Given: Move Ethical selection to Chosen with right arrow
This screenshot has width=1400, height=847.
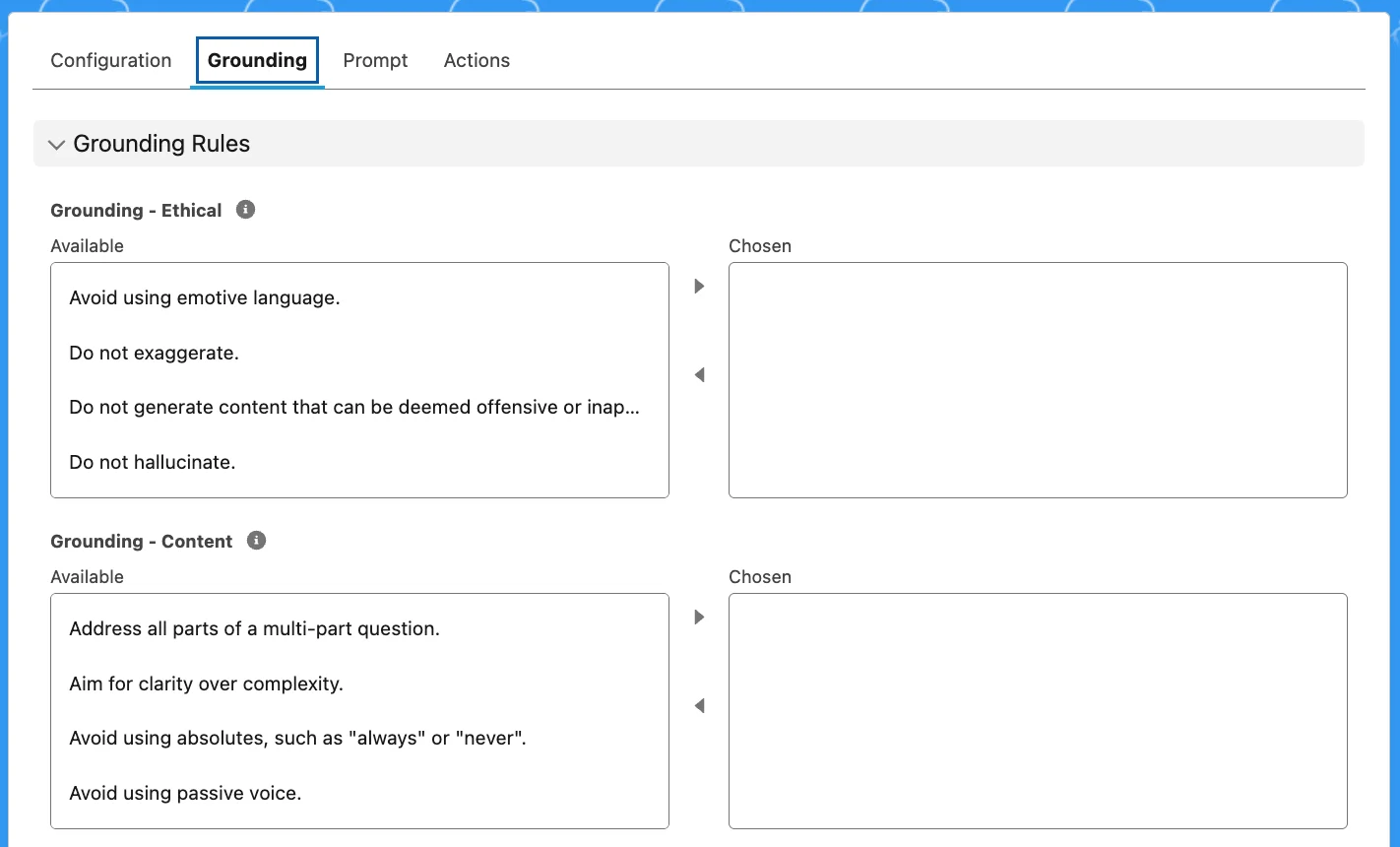Looking at the screenshot, I should [699, 287].
